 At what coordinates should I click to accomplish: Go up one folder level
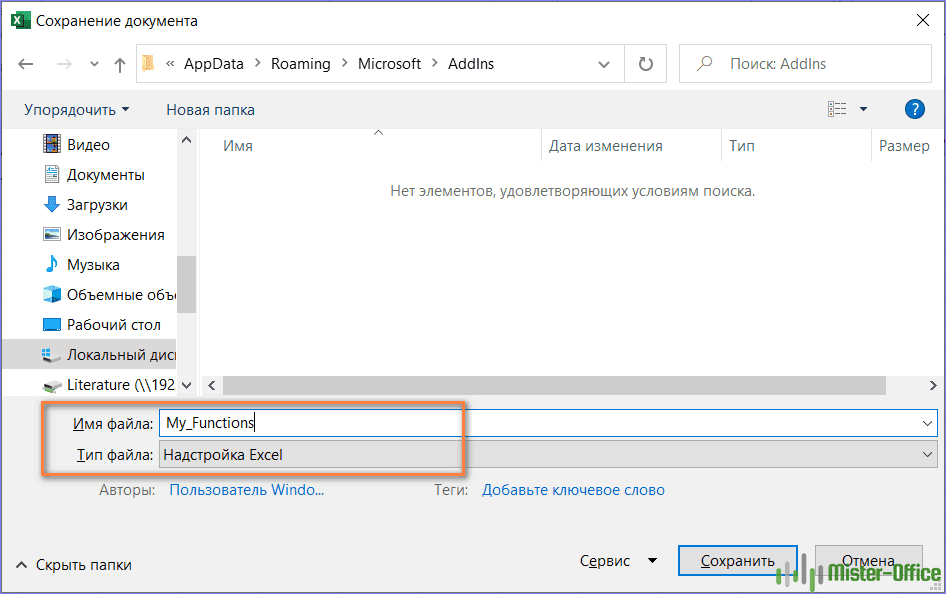120,64
